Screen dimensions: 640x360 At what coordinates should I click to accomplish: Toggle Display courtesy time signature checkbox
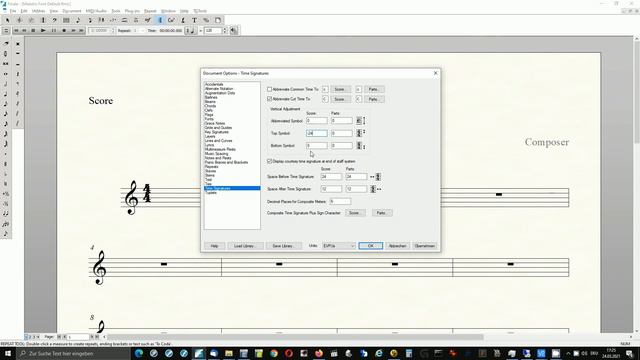click(x=269, y=161)
